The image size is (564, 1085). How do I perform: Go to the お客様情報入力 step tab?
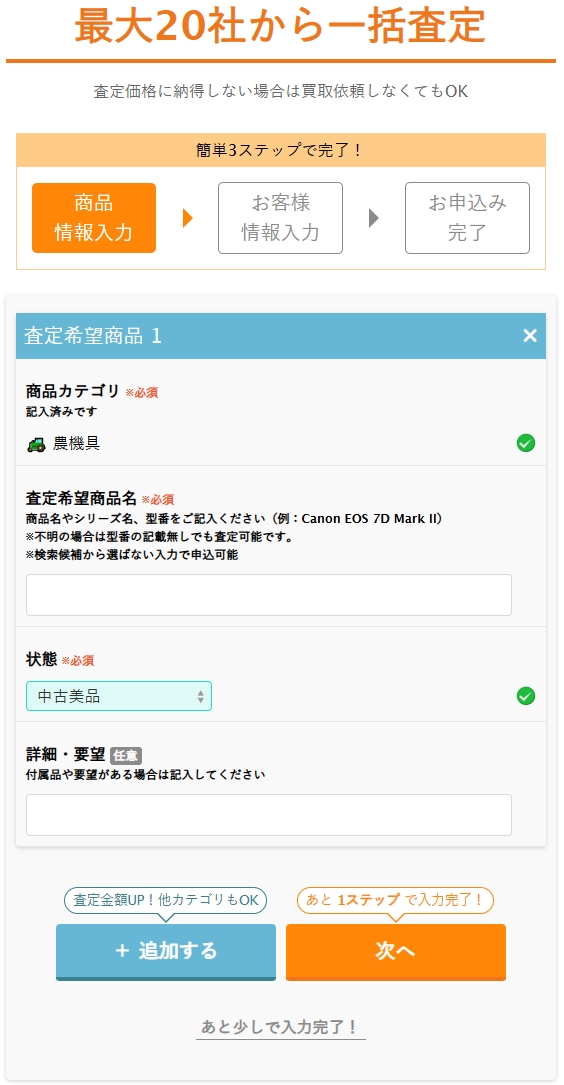pos(280,218)
